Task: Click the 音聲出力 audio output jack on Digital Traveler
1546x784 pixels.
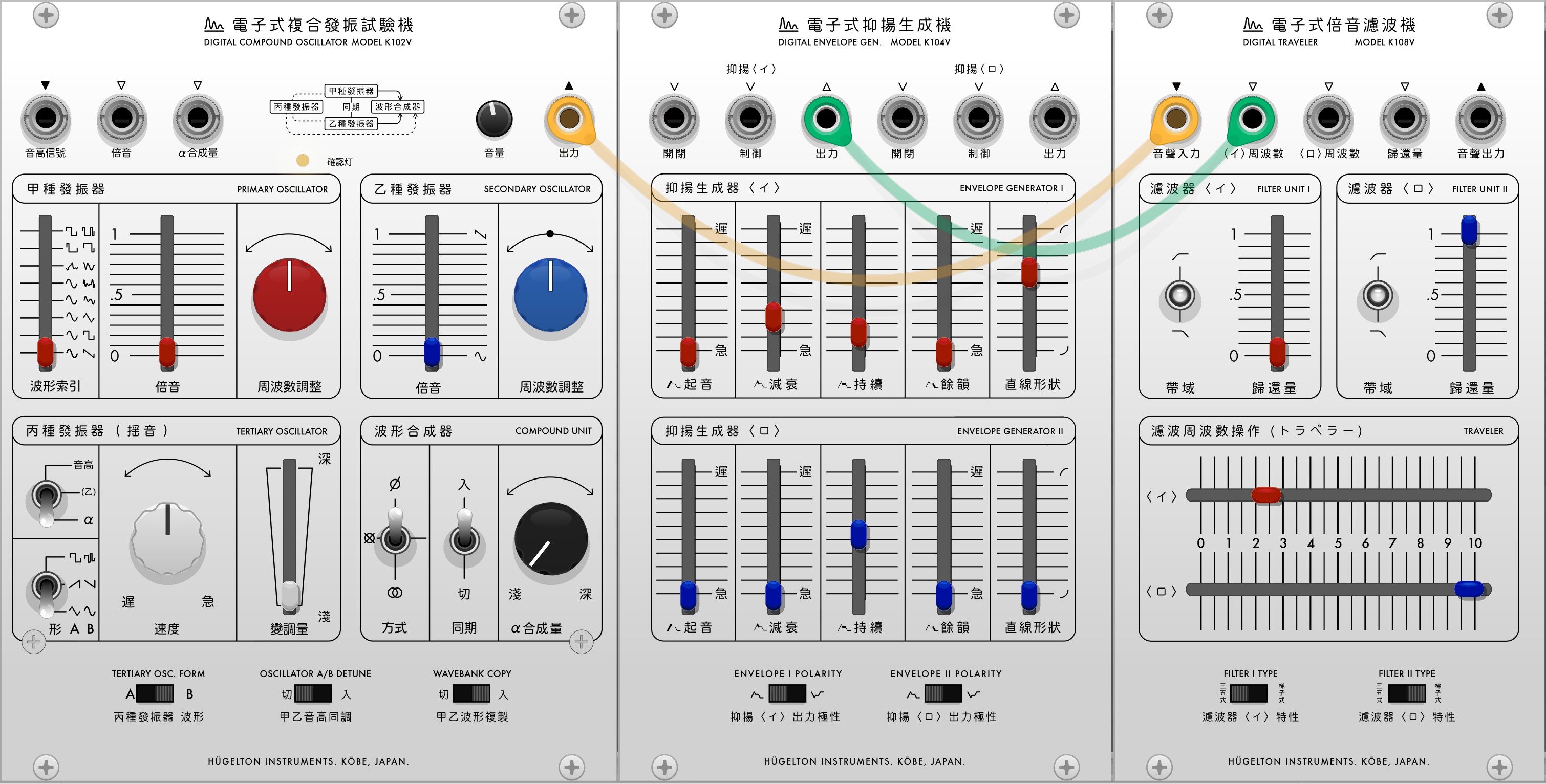Action: point(1480,120)
